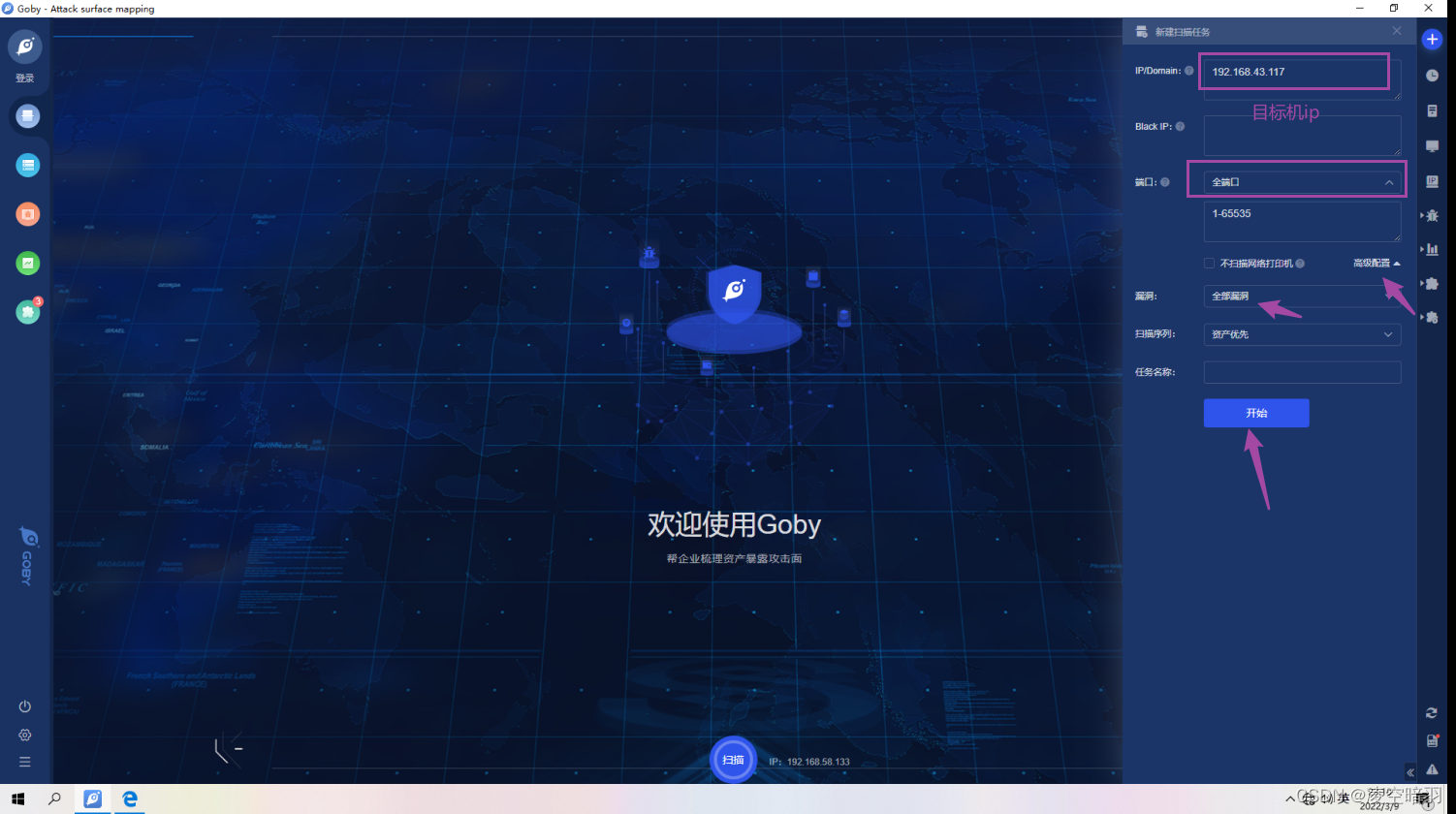Open the history clock icon in right bar
This screenshot has width=1456, height=814.
[1432, 76]
